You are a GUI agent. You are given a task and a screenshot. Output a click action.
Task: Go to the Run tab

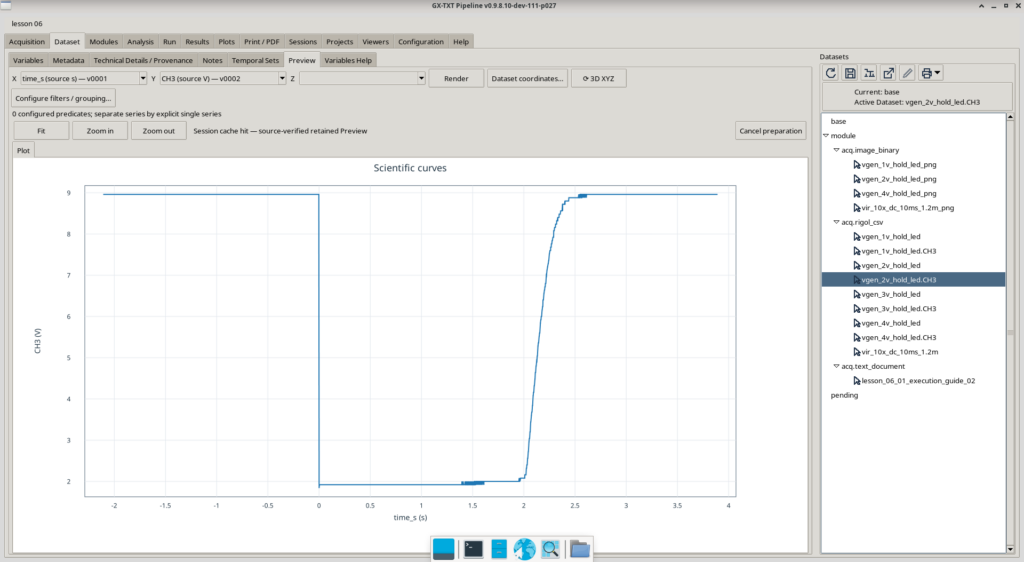point(170,42)
